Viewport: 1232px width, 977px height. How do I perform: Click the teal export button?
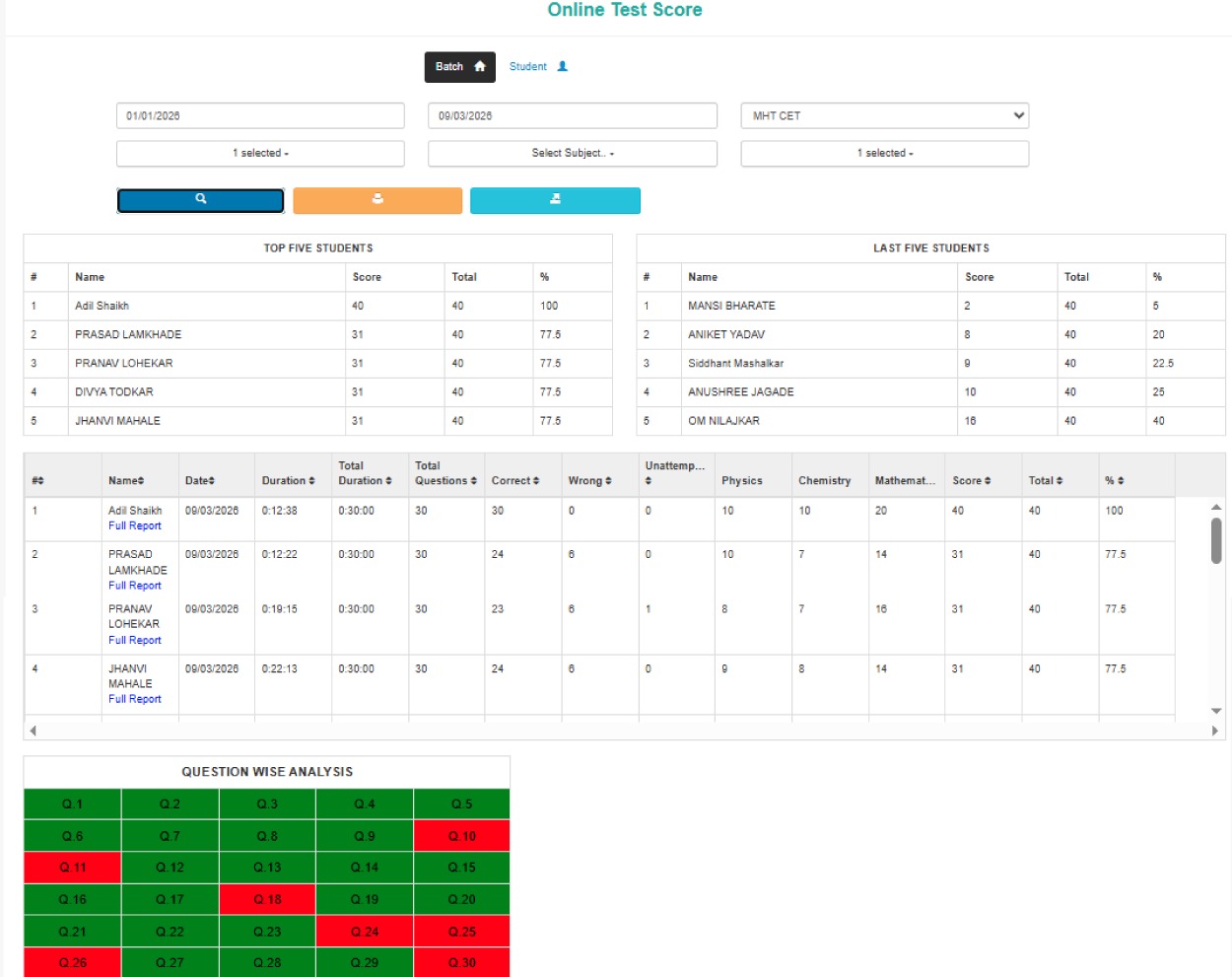(555, 200)
